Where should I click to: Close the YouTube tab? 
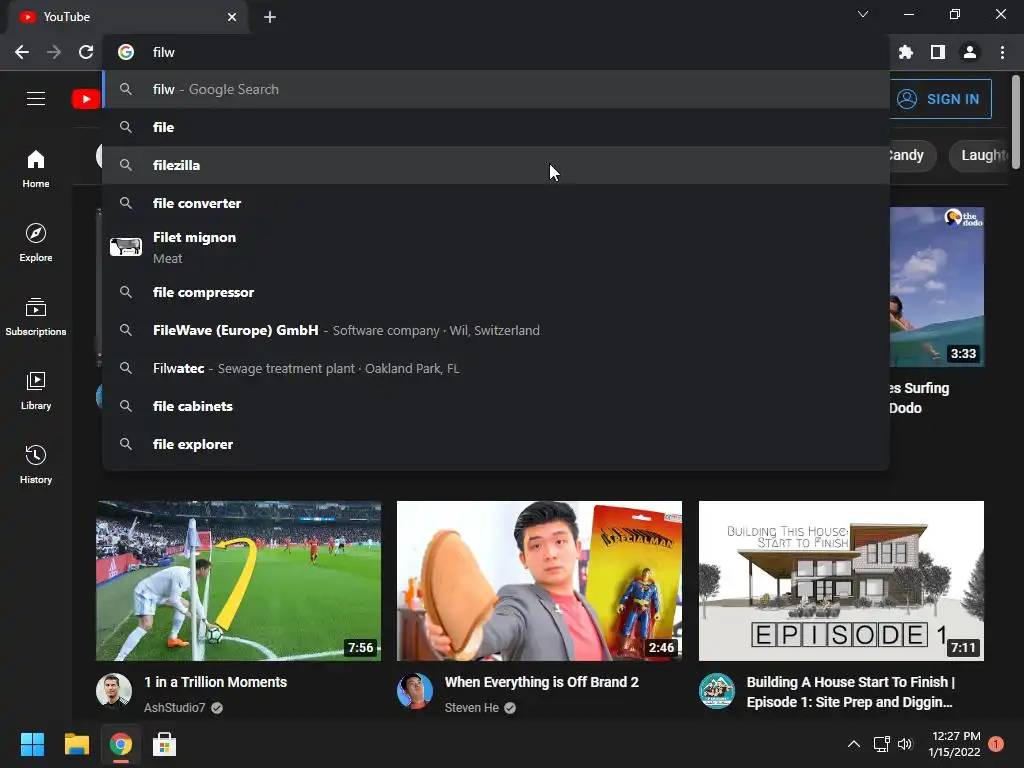click(232, 17)
